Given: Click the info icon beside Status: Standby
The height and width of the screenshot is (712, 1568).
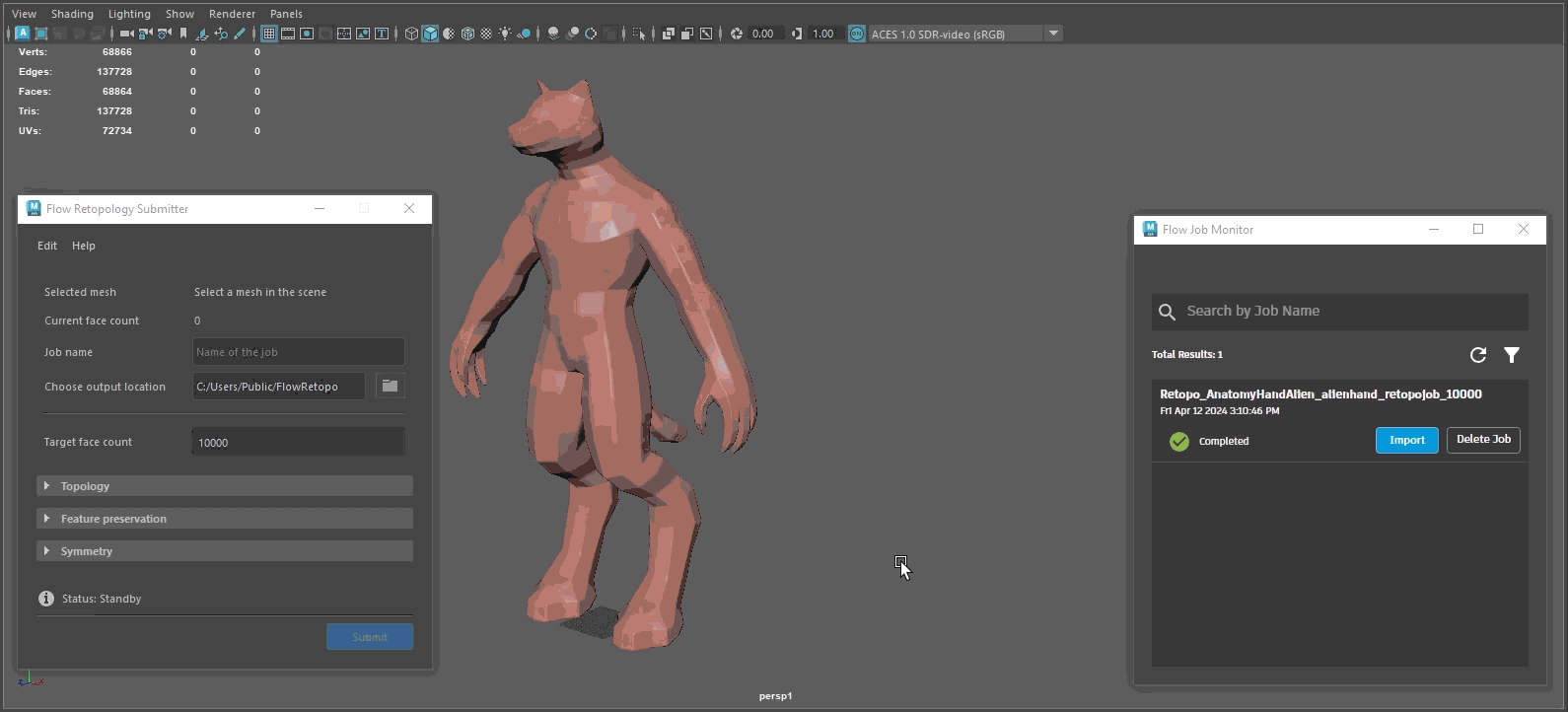Looking at the screenshot, I should pyautogui.click(x=46, y=599).
